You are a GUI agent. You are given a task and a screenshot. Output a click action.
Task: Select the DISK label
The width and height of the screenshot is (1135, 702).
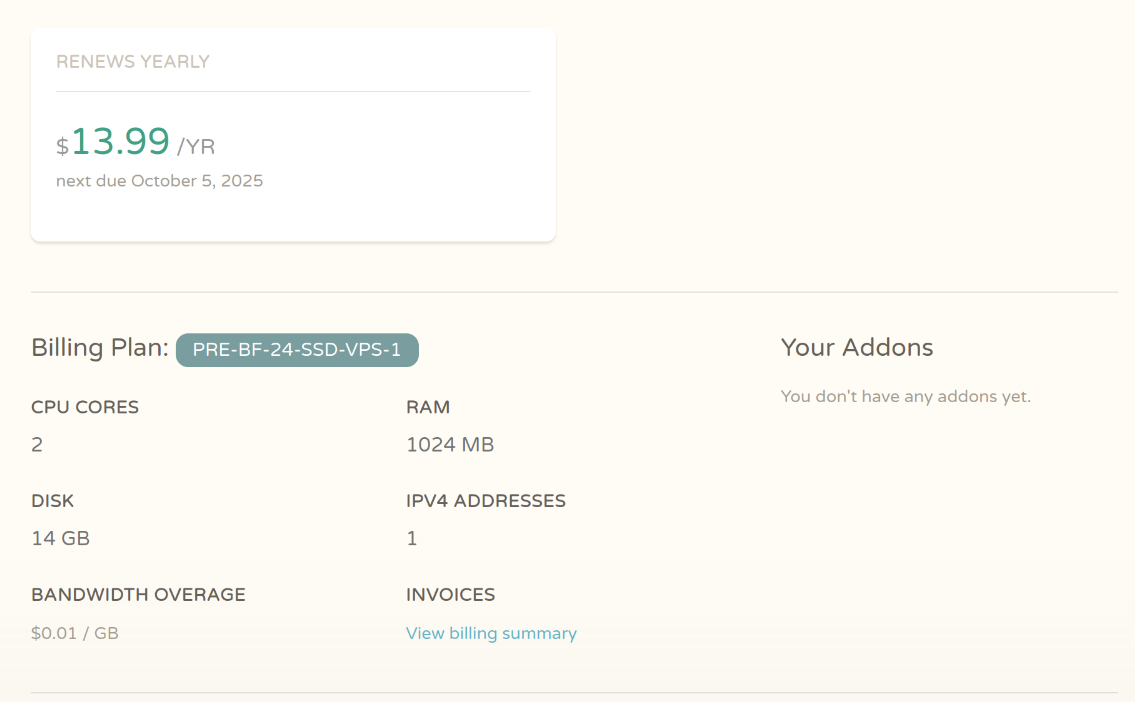coord(52,501)
